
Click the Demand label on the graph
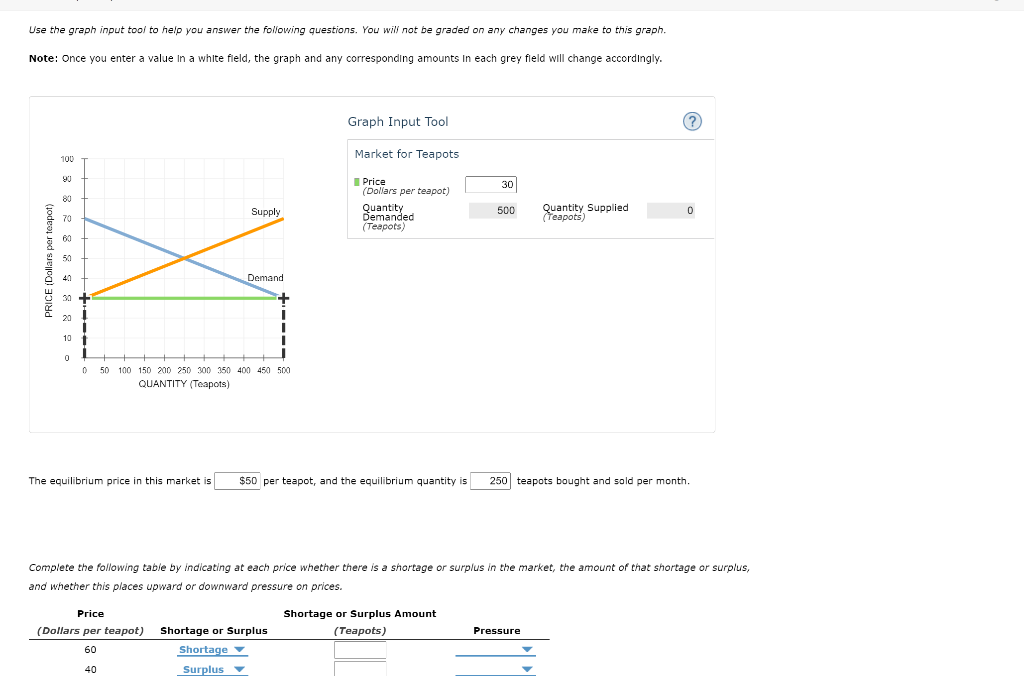coord(264,278)
